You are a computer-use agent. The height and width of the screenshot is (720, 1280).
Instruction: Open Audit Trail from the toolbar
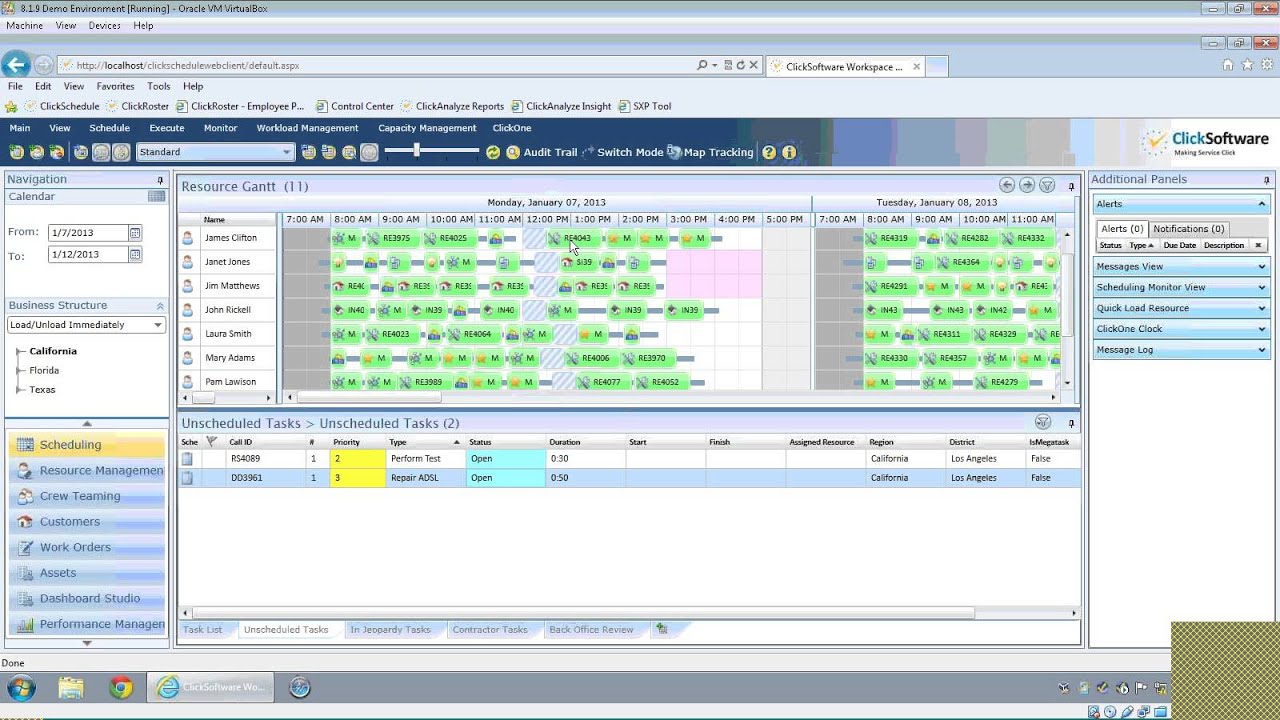tap(541, 152)
